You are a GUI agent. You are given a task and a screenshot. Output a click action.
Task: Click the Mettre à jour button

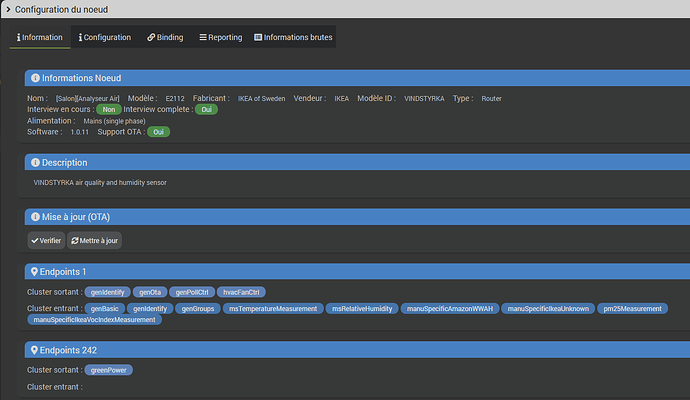(x=94, y=240)
